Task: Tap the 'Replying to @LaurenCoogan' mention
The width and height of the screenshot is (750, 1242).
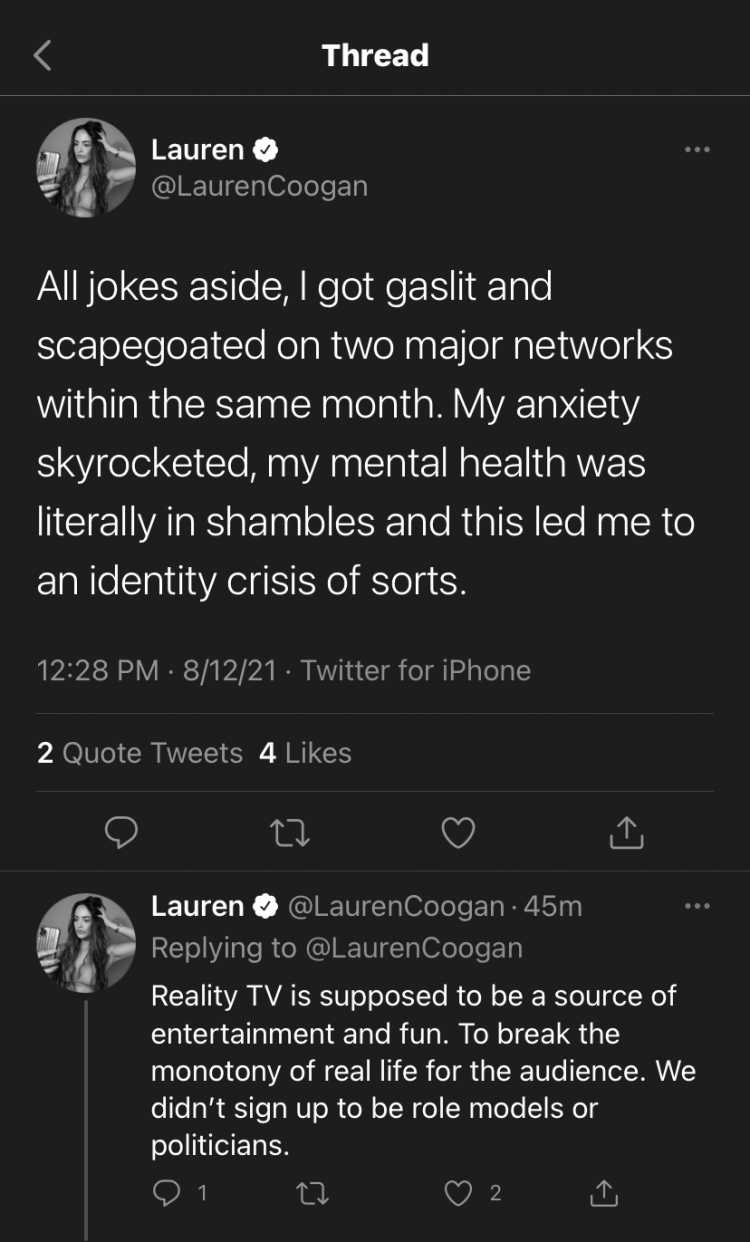Action: coord(412,947)
